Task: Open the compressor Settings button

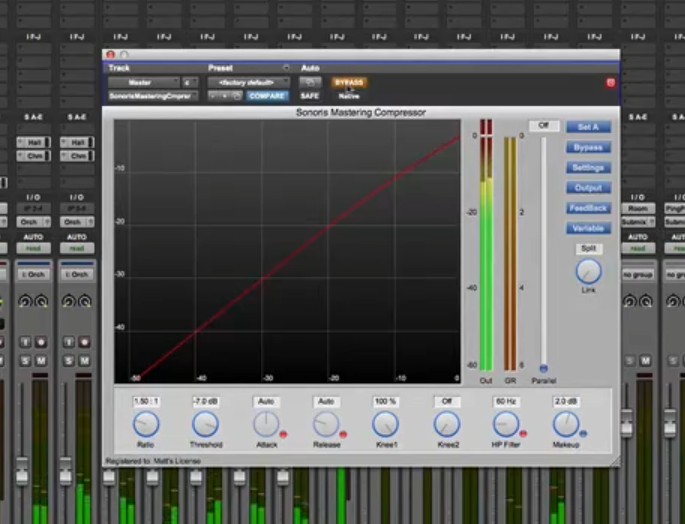Action: pyautogui.click(x=588, y=167)
